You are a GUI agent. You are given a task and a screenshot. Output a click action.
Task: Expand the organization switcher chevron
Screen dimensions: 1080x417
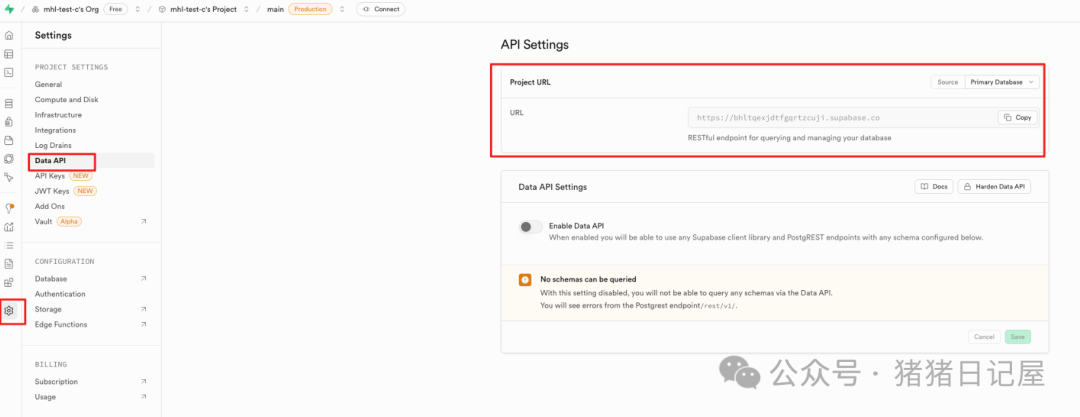[x=138, y=10]
